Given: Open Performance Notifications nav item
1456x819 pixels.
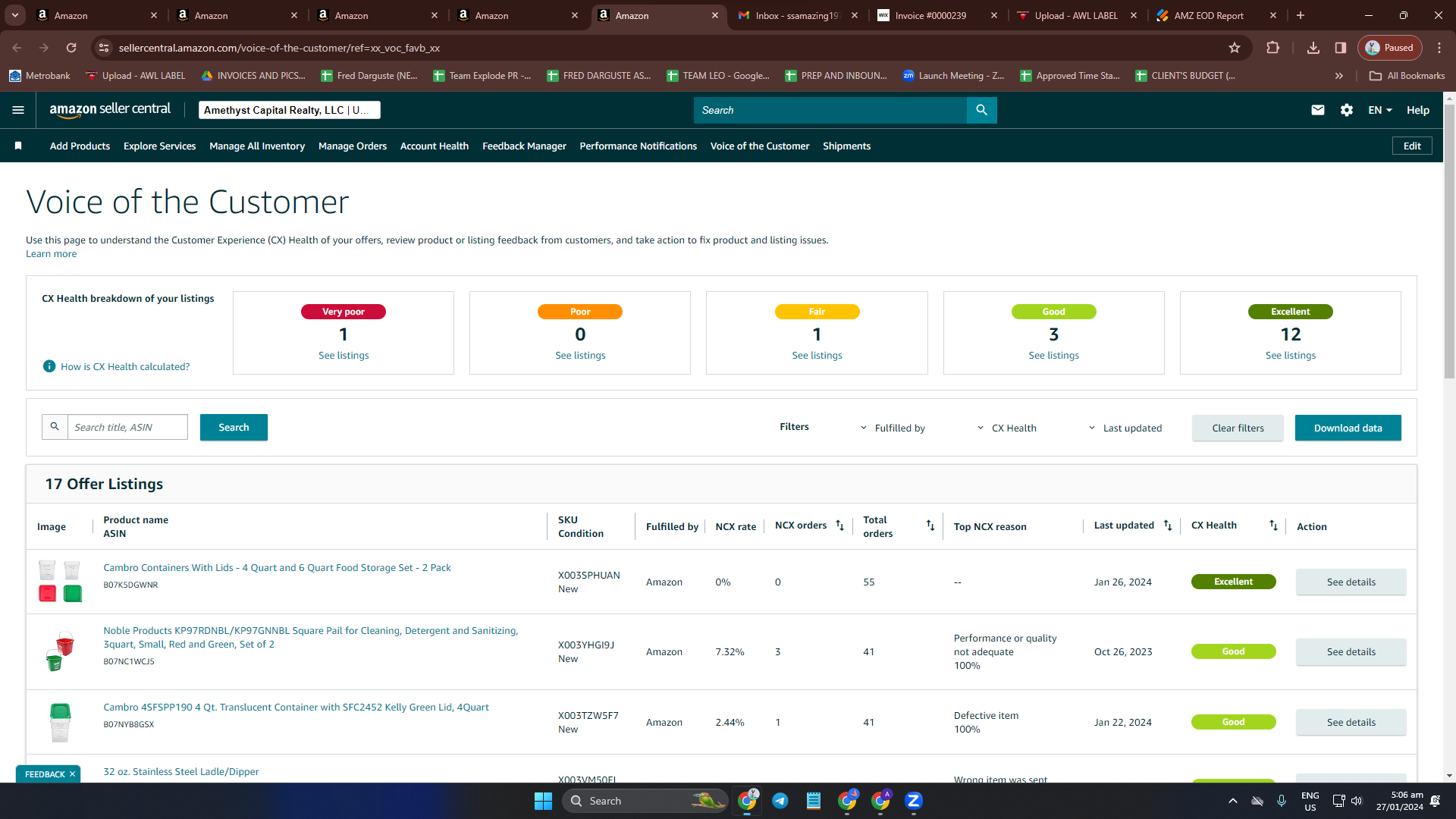Looking at the screenshot, I should tap(639, 146).
